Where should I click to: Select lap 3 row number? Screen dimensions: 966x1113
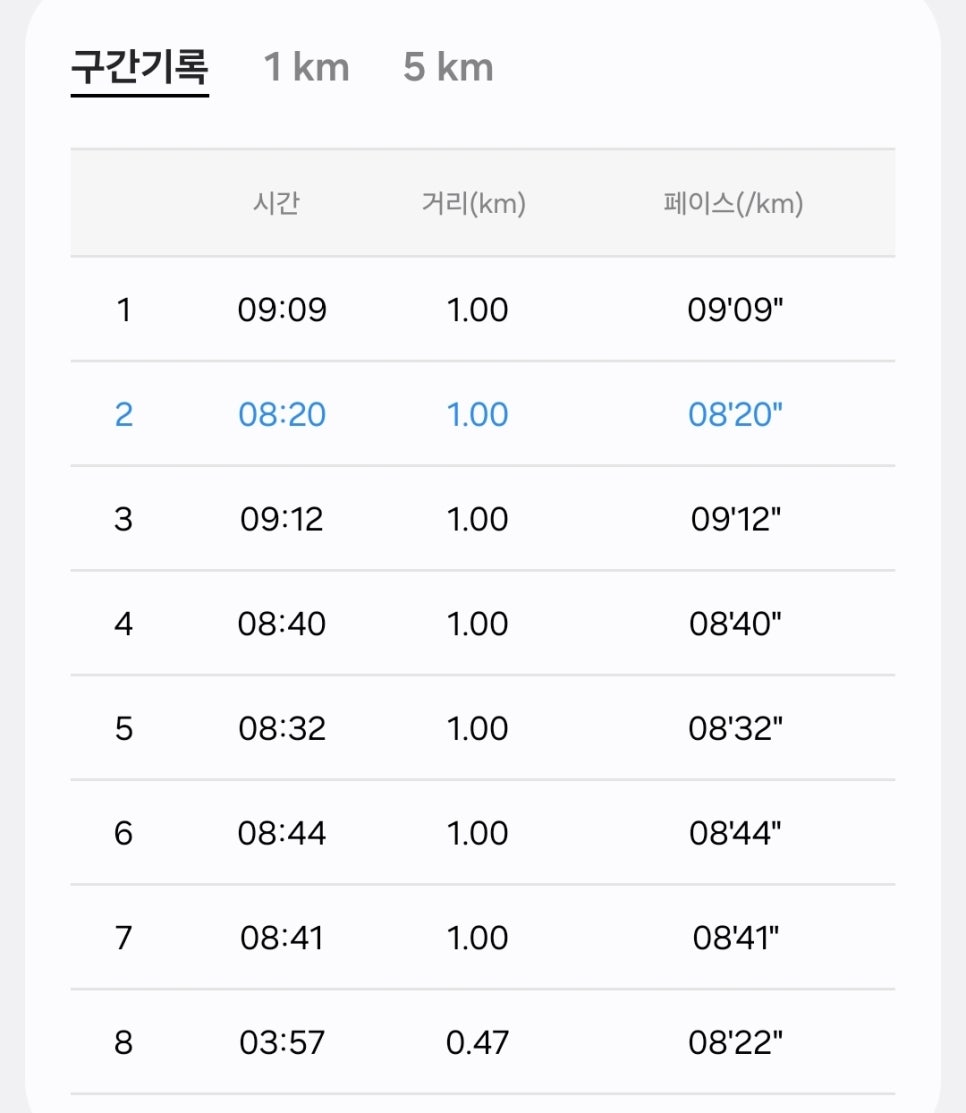[x=124, y=520]
